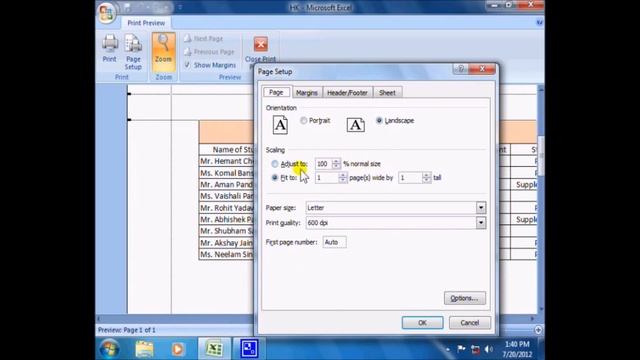Viewport: 640px width, 360px height.
Task: Switch to the Page tab
Action: 276,92
